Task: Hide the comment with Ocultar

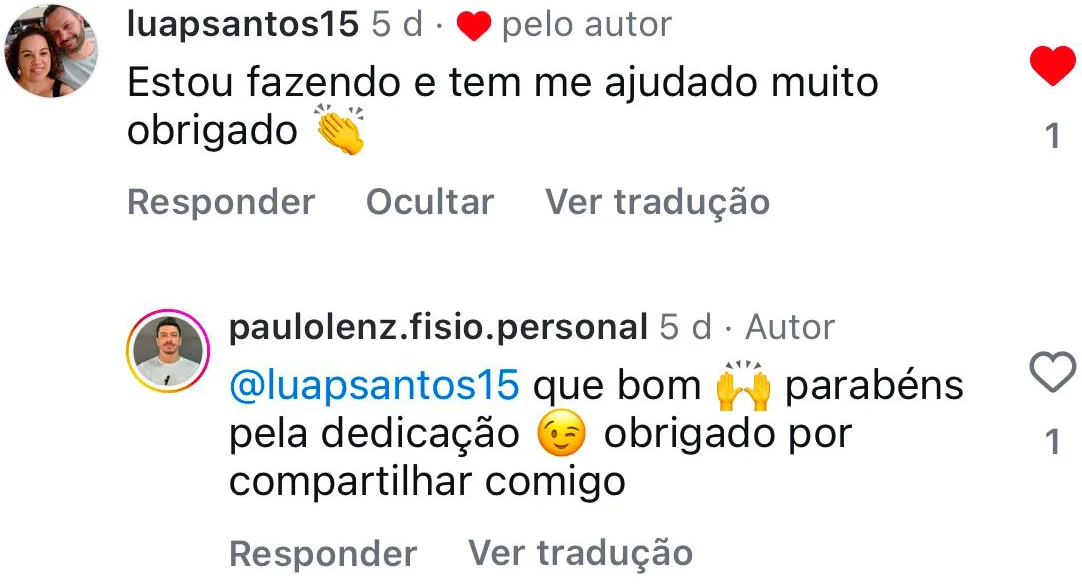Action: tap(430, 202)
